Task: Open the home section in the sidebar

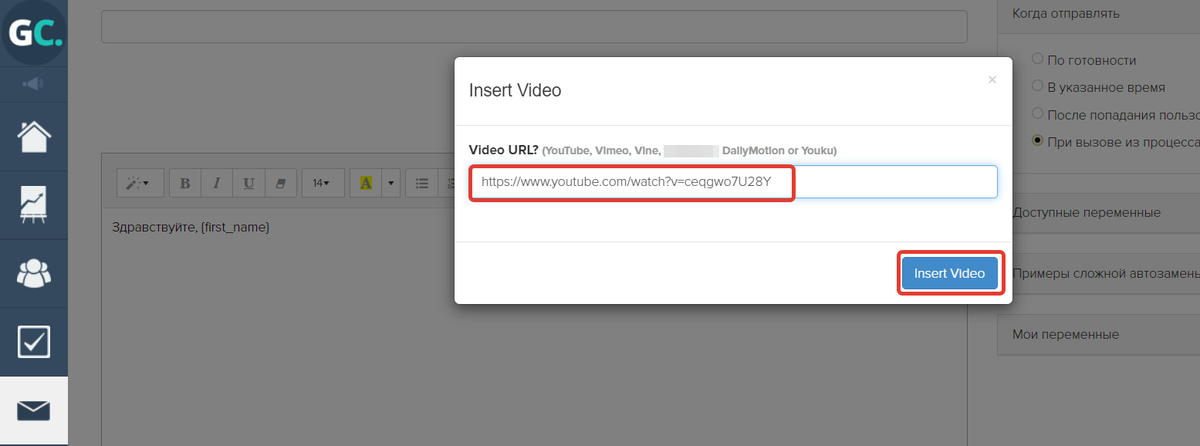Action: pos(34,137)
